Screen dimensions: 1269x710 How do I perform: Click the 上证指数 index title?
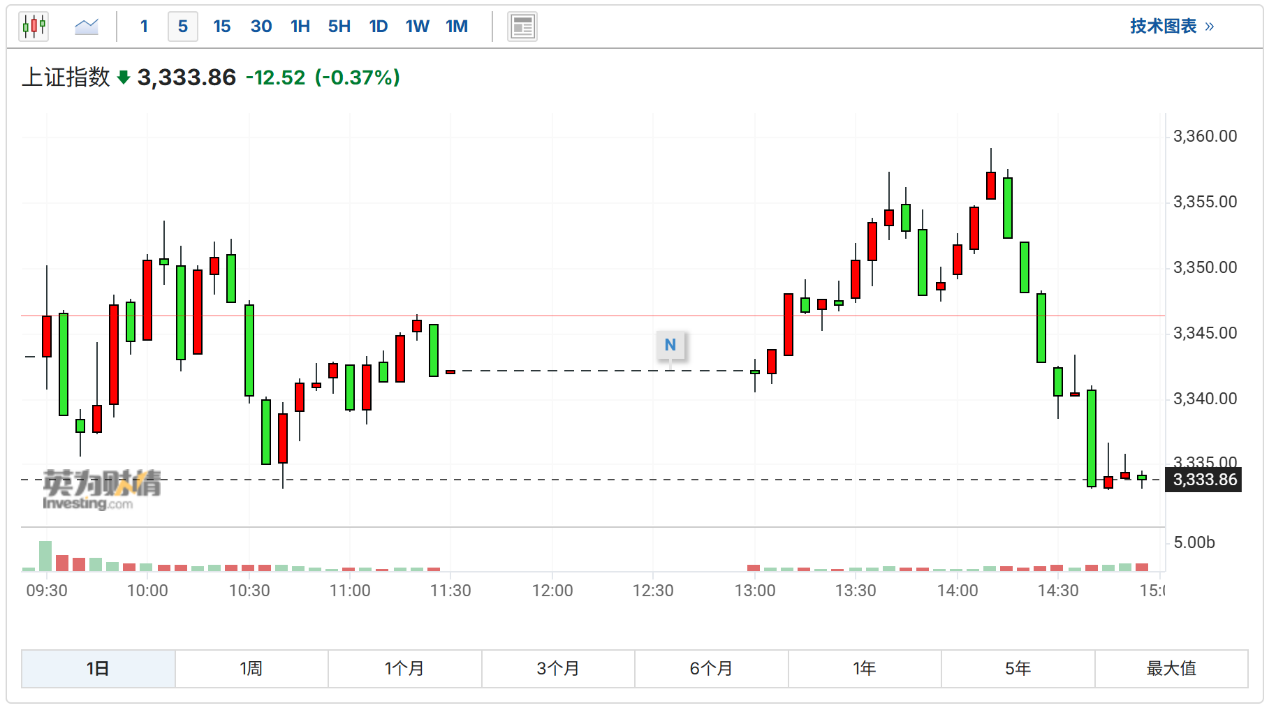[66, 78]
